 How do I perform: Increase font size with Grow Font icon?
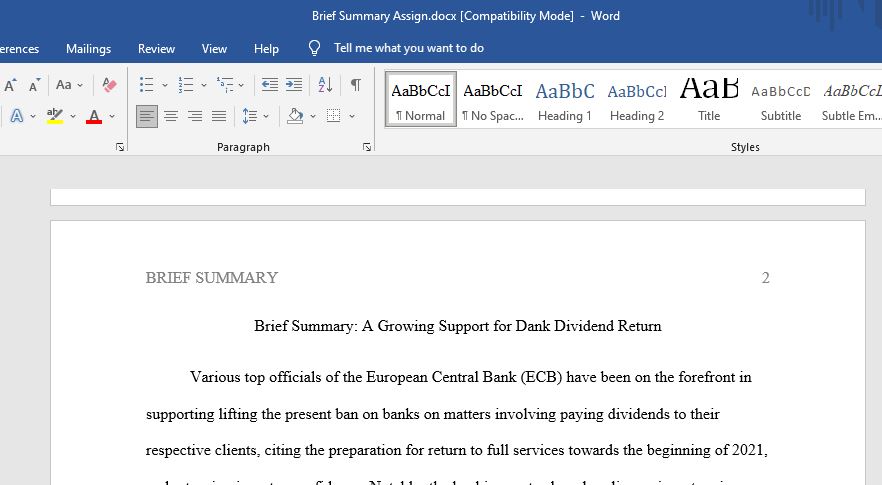point(10,85)
